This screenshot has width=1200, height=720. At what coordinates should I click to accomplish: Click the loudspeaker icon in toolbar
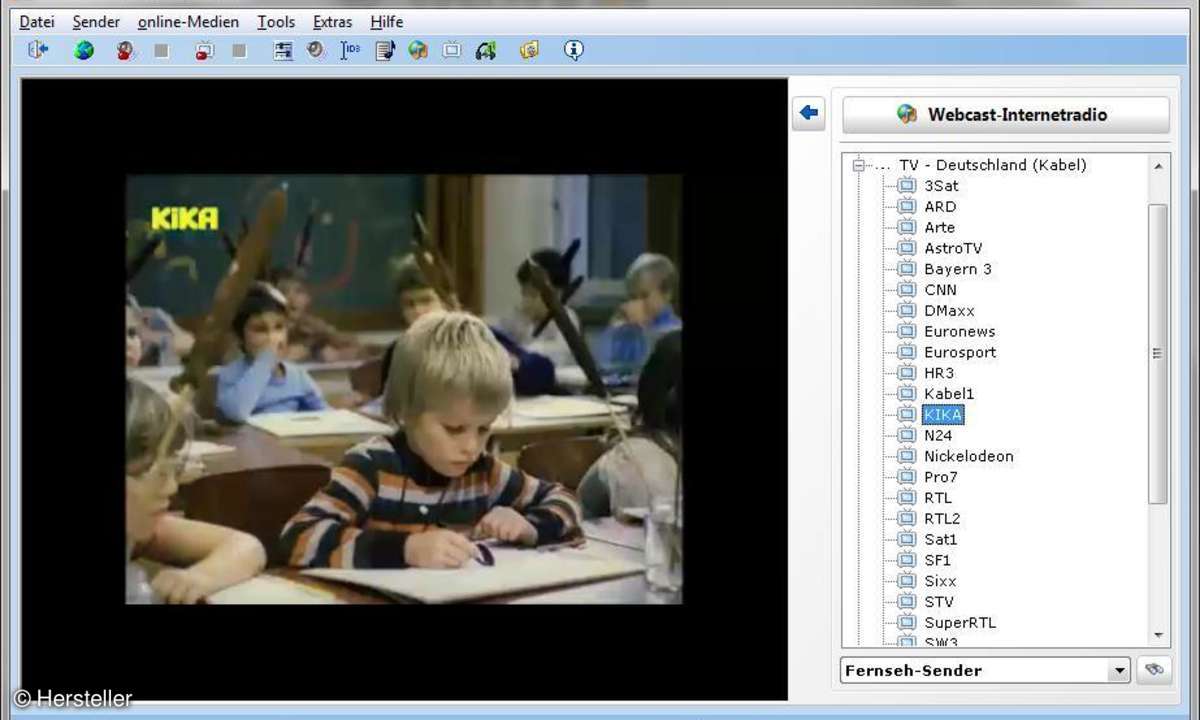point(316,50)
